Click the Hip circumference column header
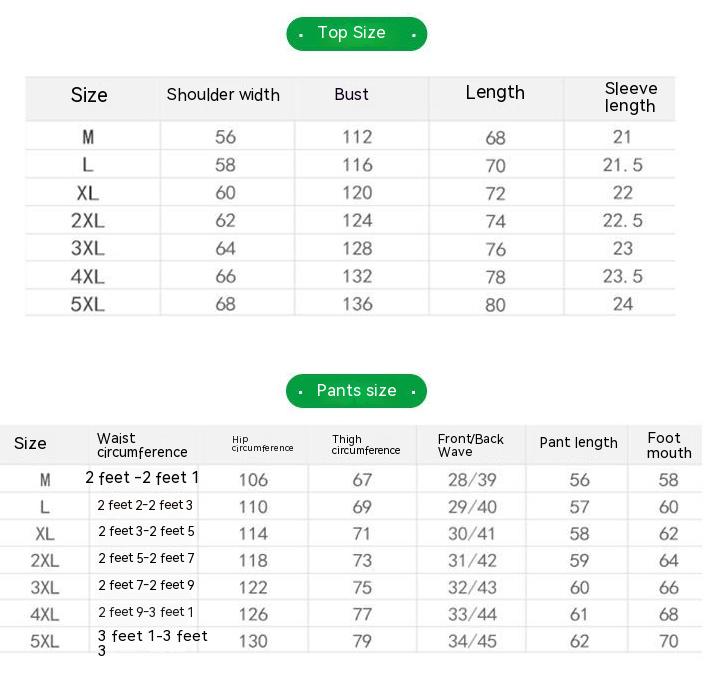The image size is (711, 673). click(262, 444)
